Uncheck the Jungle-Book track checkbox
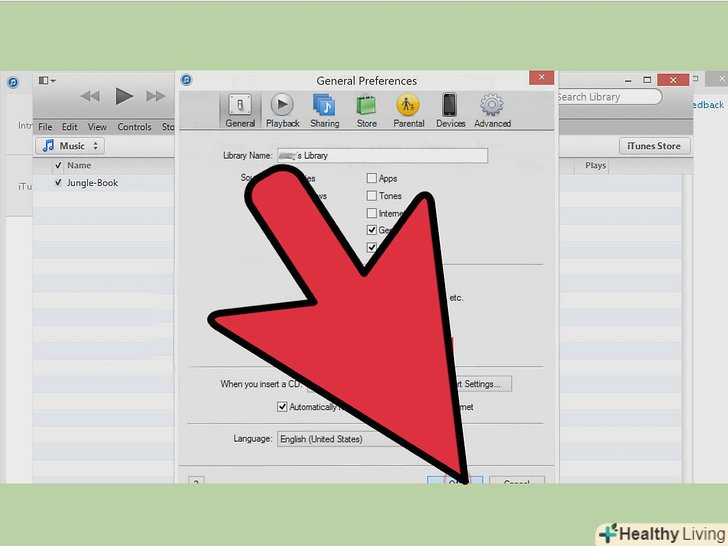The width and height of the screenshot is (728, 546). (58, 182)
